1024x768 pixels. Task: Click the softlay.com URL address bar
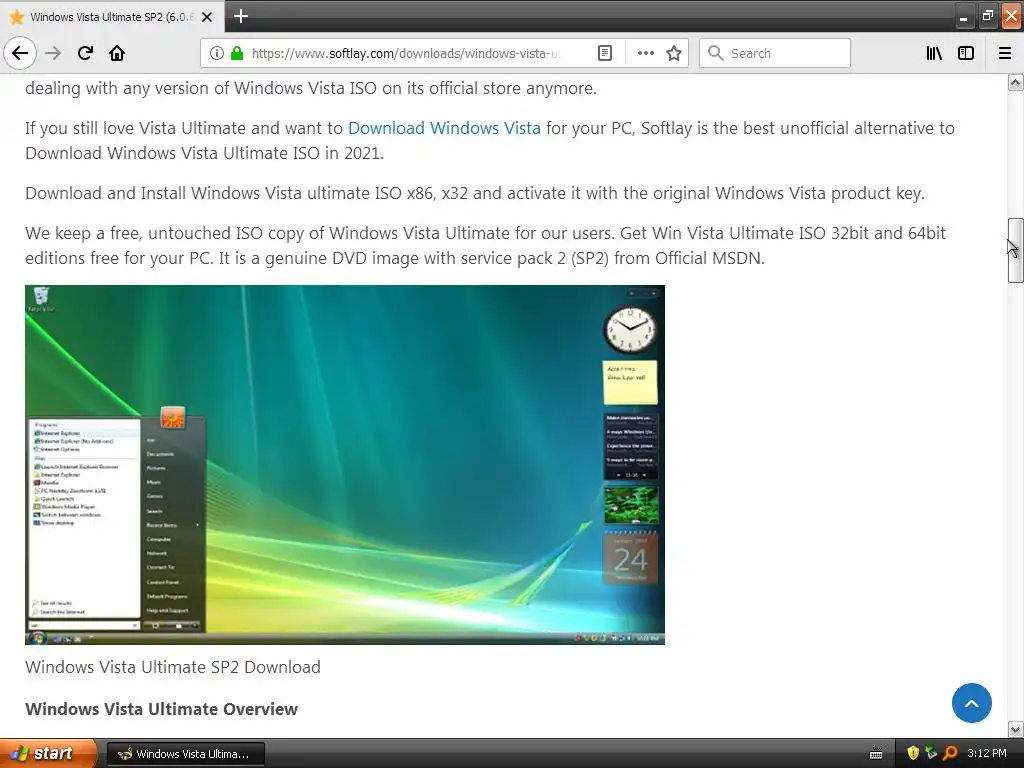405,53
